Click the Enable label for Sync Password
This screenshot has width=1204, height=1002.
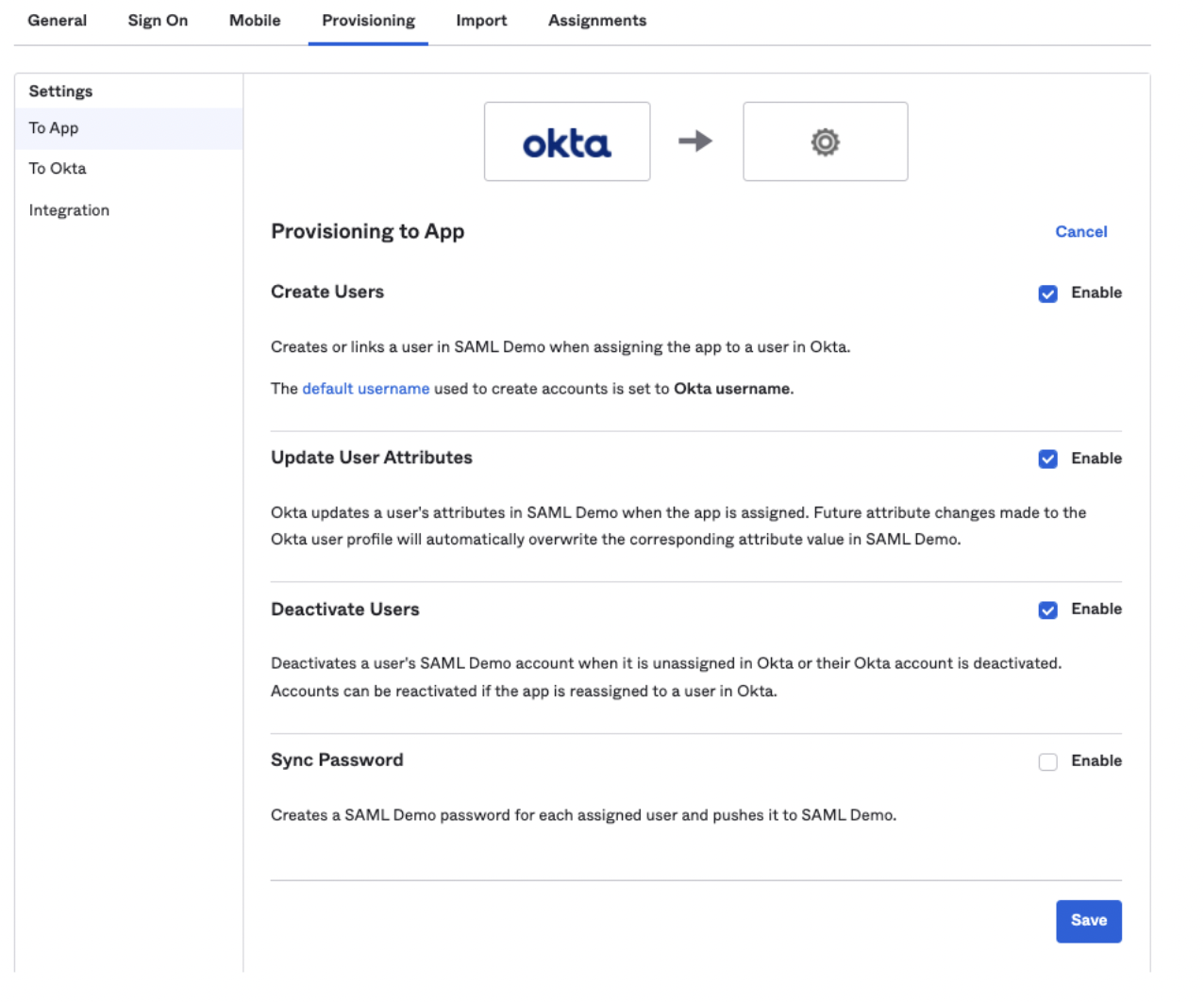(1095, 760)
